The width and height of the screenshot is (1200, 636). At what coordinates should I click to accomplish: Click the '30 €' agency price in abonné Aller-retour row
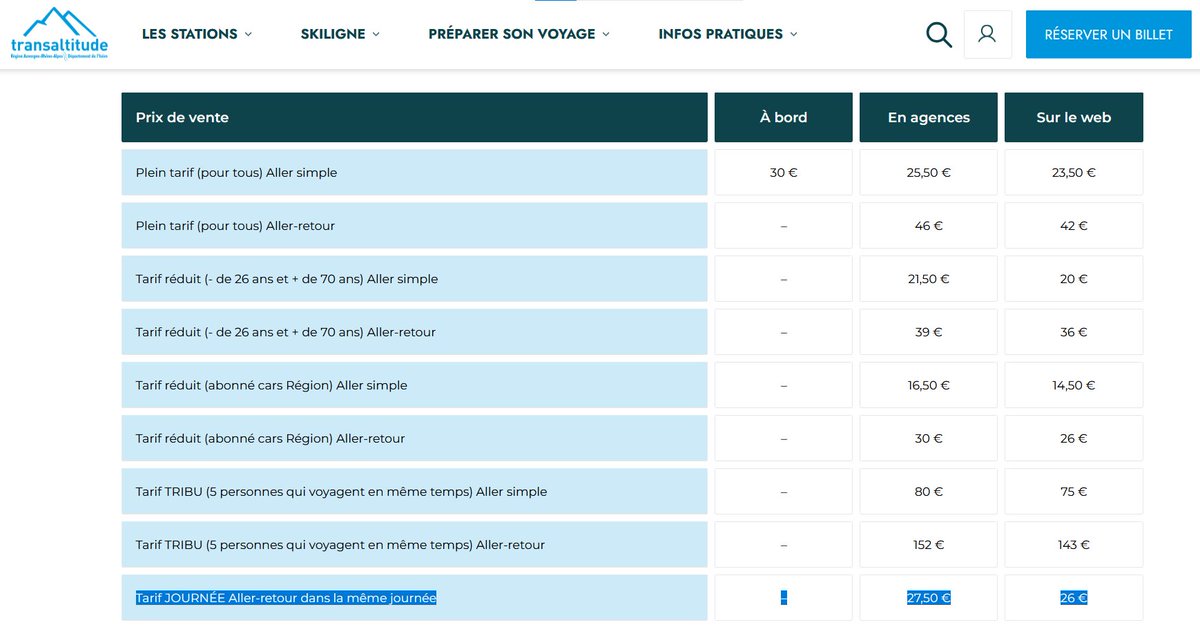(929, 438)
